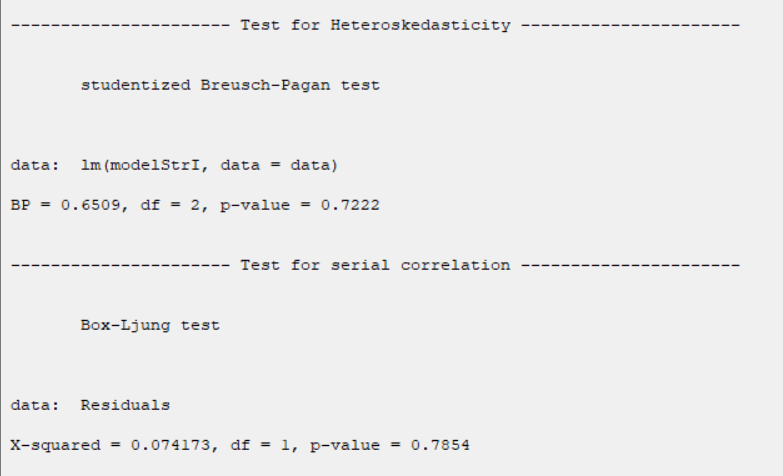Click the data: label above the BP result
783x476 pixels.
point(35,165)
